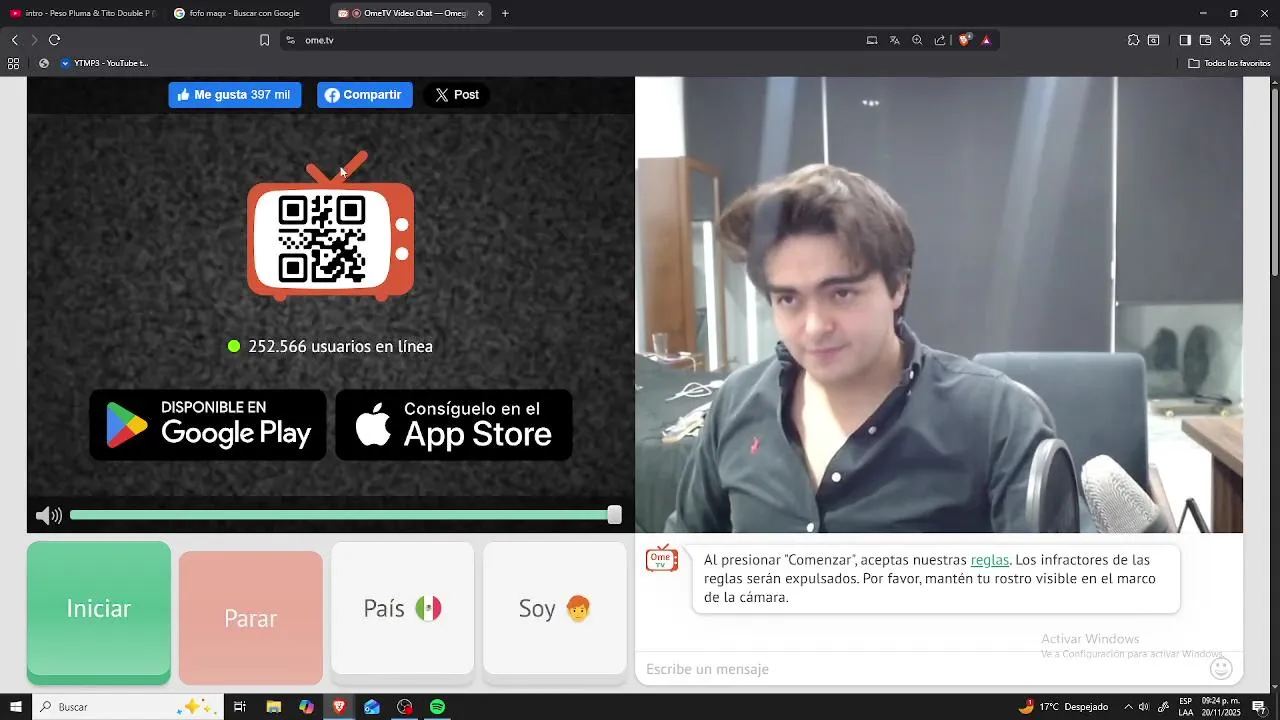This screenshot has width=1280, height=720.
Task: Open Spotify from the taskbar
Action: (437, 707)
